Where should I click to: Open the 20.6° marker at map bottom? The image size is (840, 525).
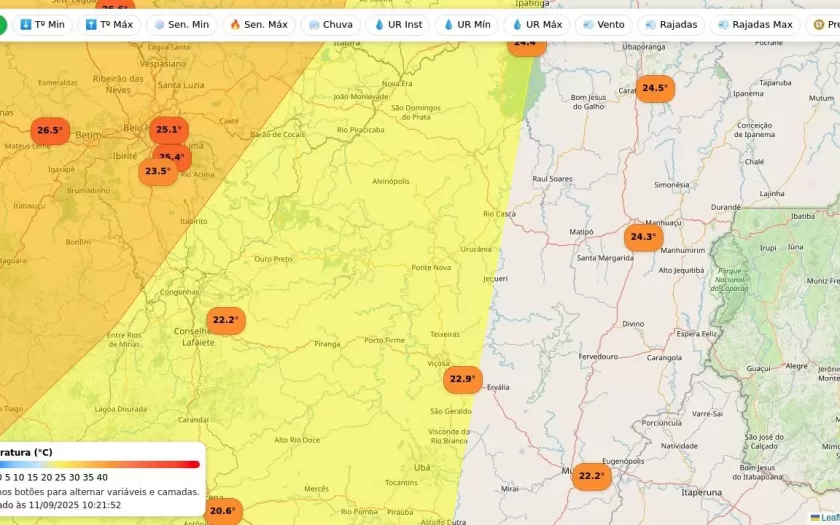coord(222,511)
